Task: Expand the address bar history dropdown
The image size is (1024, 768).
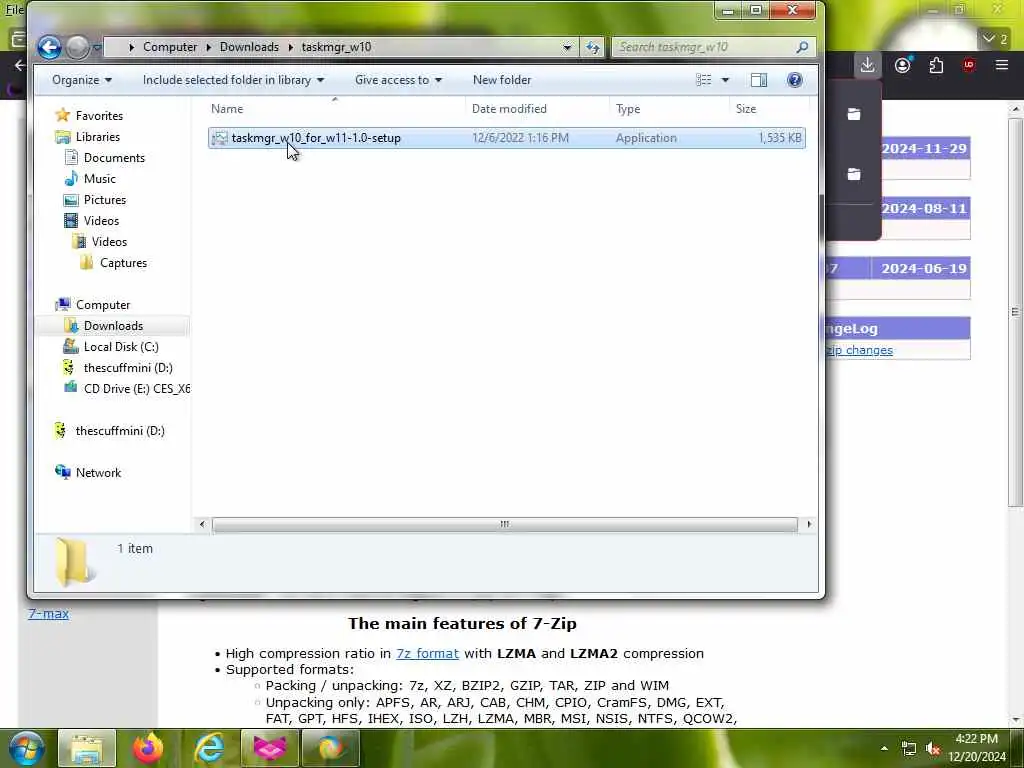Action: [x=567, y=47]
